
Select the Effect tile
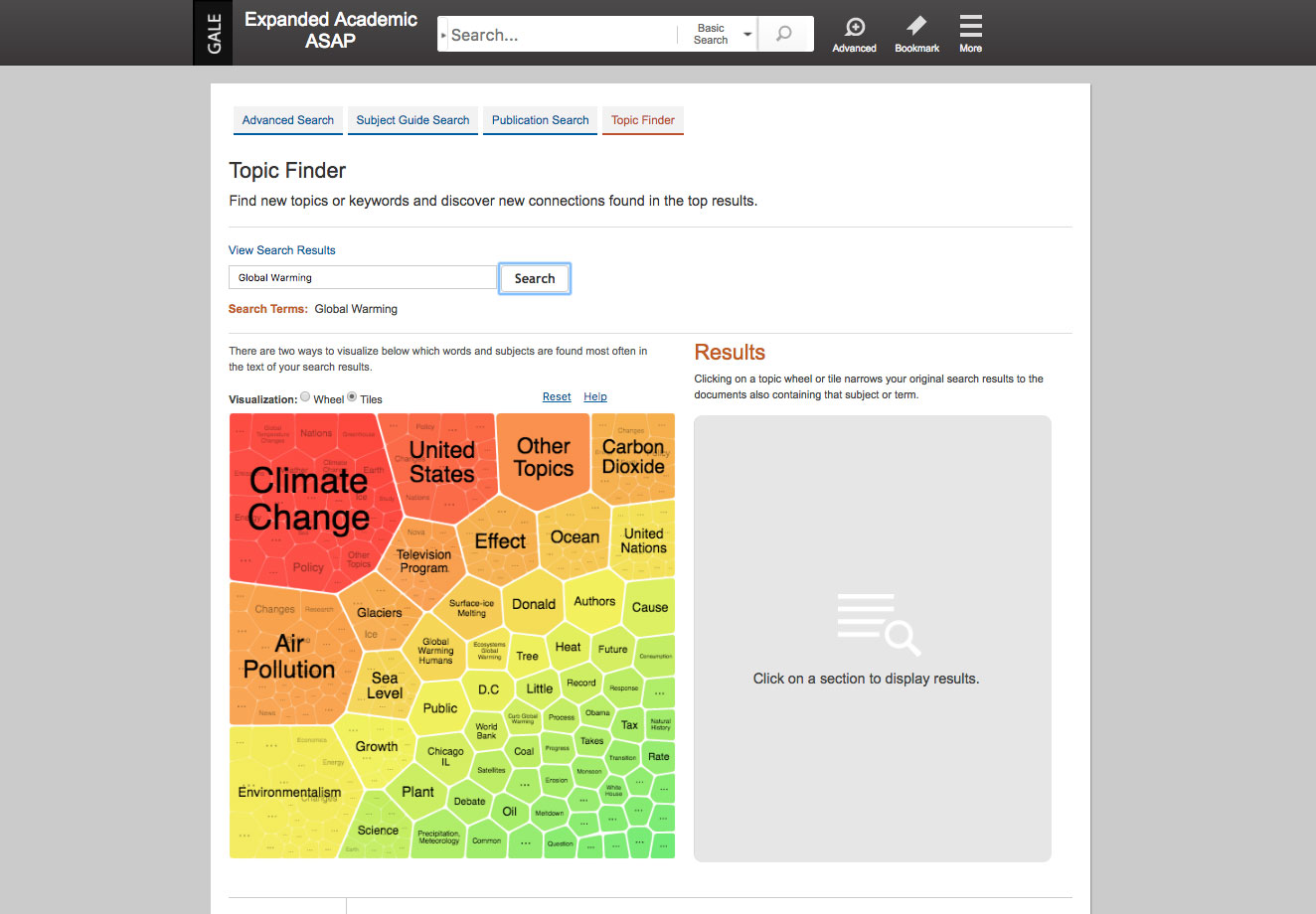click(500, 541)
